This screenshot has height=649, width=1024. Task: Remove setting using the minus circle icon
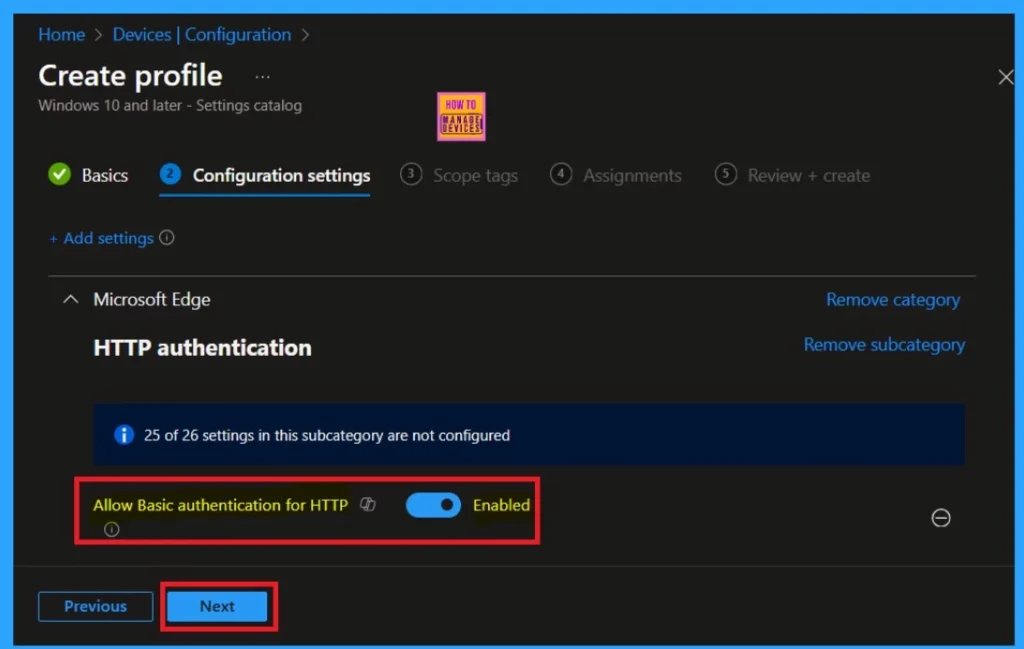(940, 518)
